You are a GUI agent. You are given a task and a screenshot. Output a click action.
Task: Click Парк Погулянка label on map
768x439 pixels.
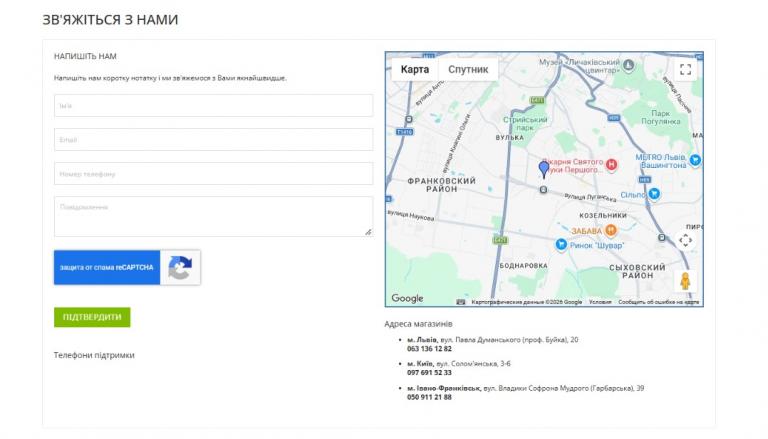click(x=661, y=117)
